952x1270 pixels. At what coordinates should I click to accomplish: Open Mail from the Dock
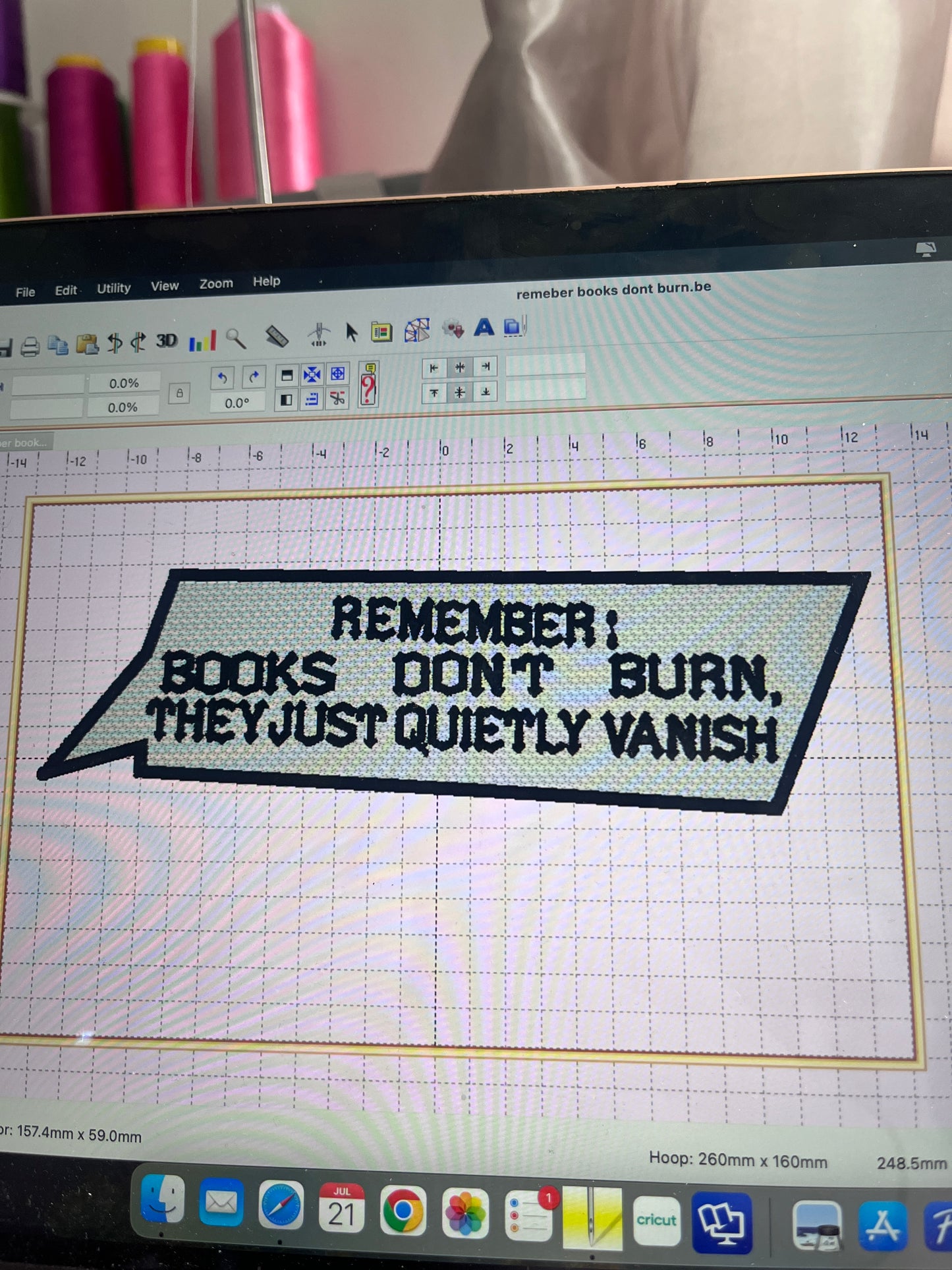[x=221, y=1203]
